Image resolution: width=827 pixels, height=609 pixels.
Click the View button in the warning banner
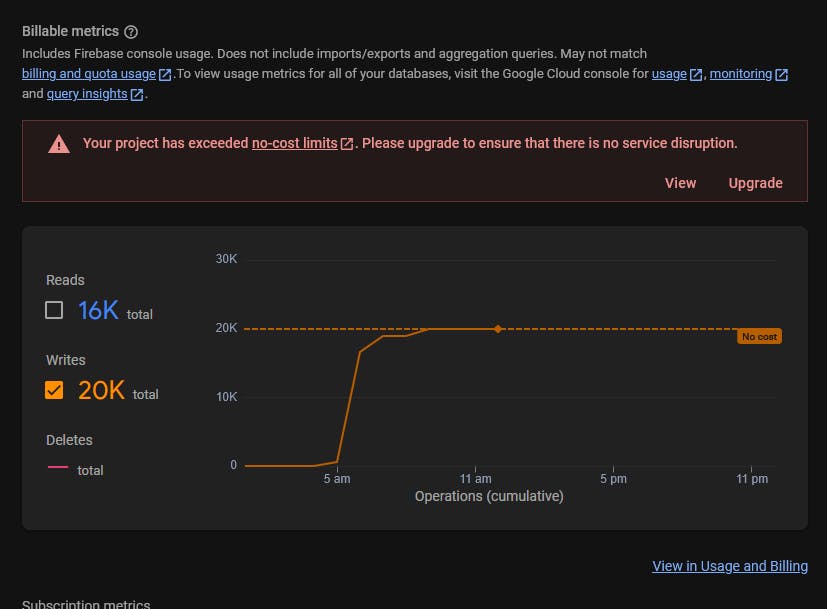click(x=680, y=183)
